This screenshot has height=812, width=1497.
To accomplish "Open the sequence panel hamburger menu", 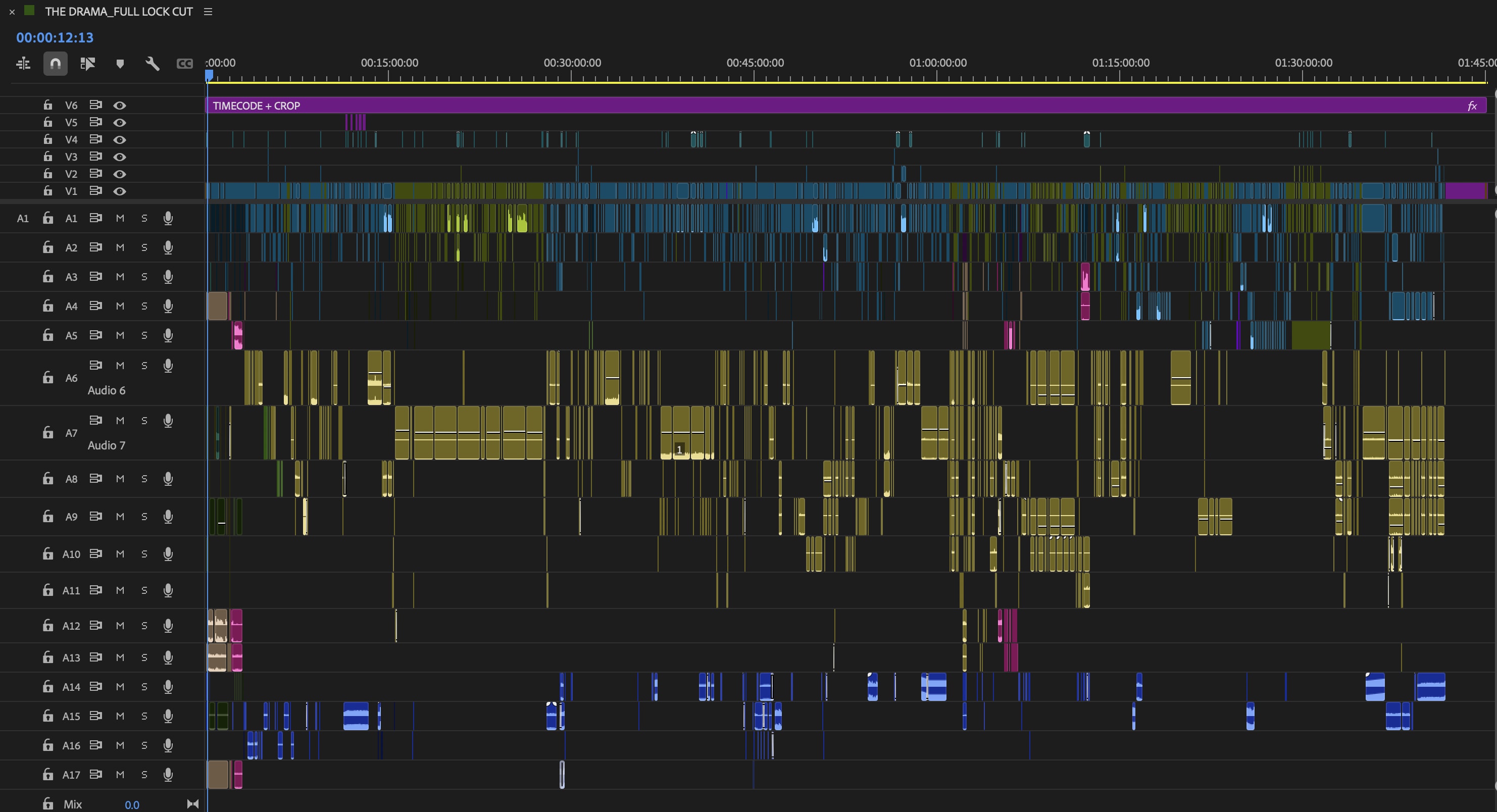I will pos(208,12).
